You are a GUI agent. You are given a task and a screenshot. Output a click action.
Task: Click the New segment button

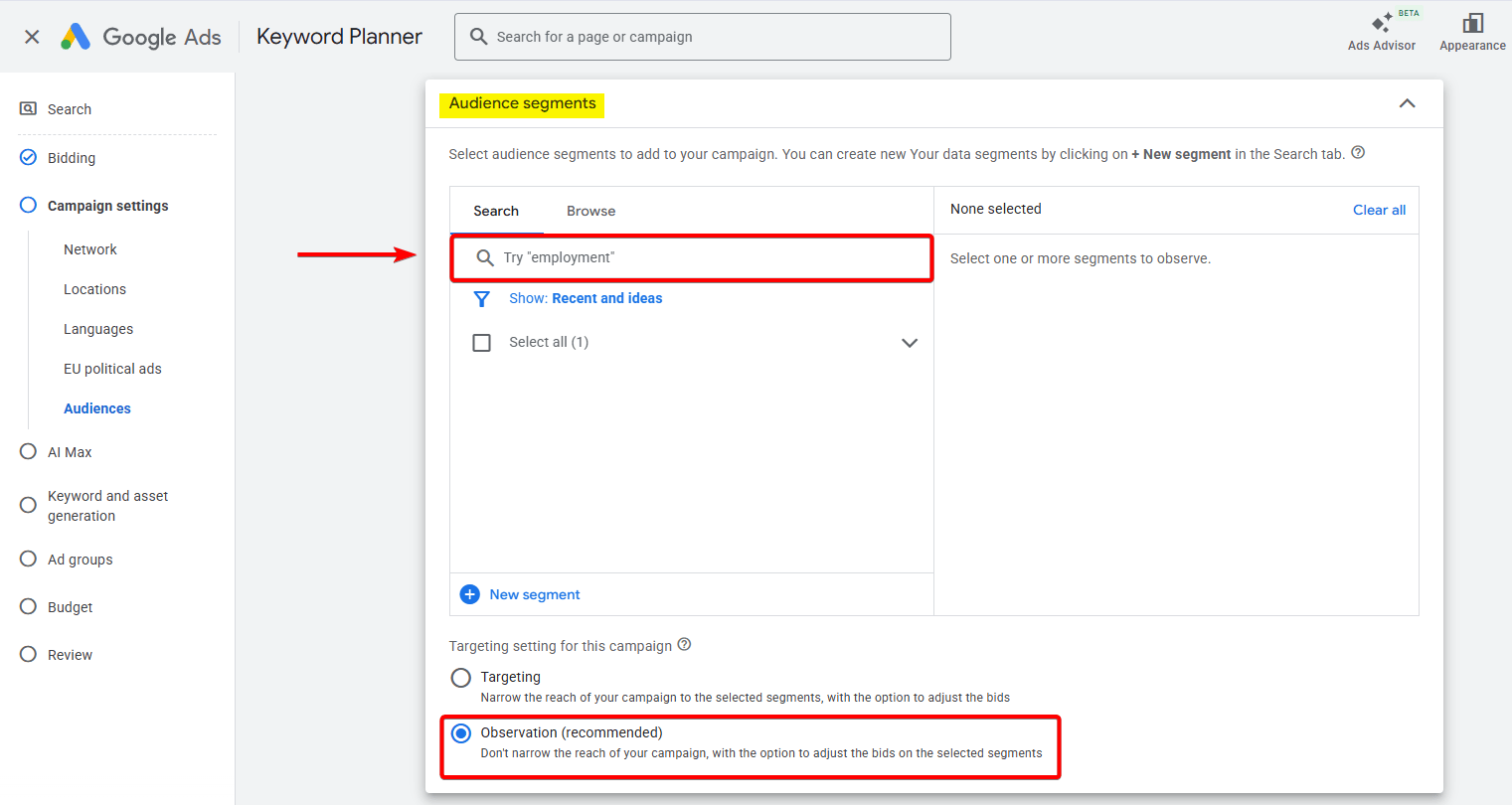[x=534, y=594]
